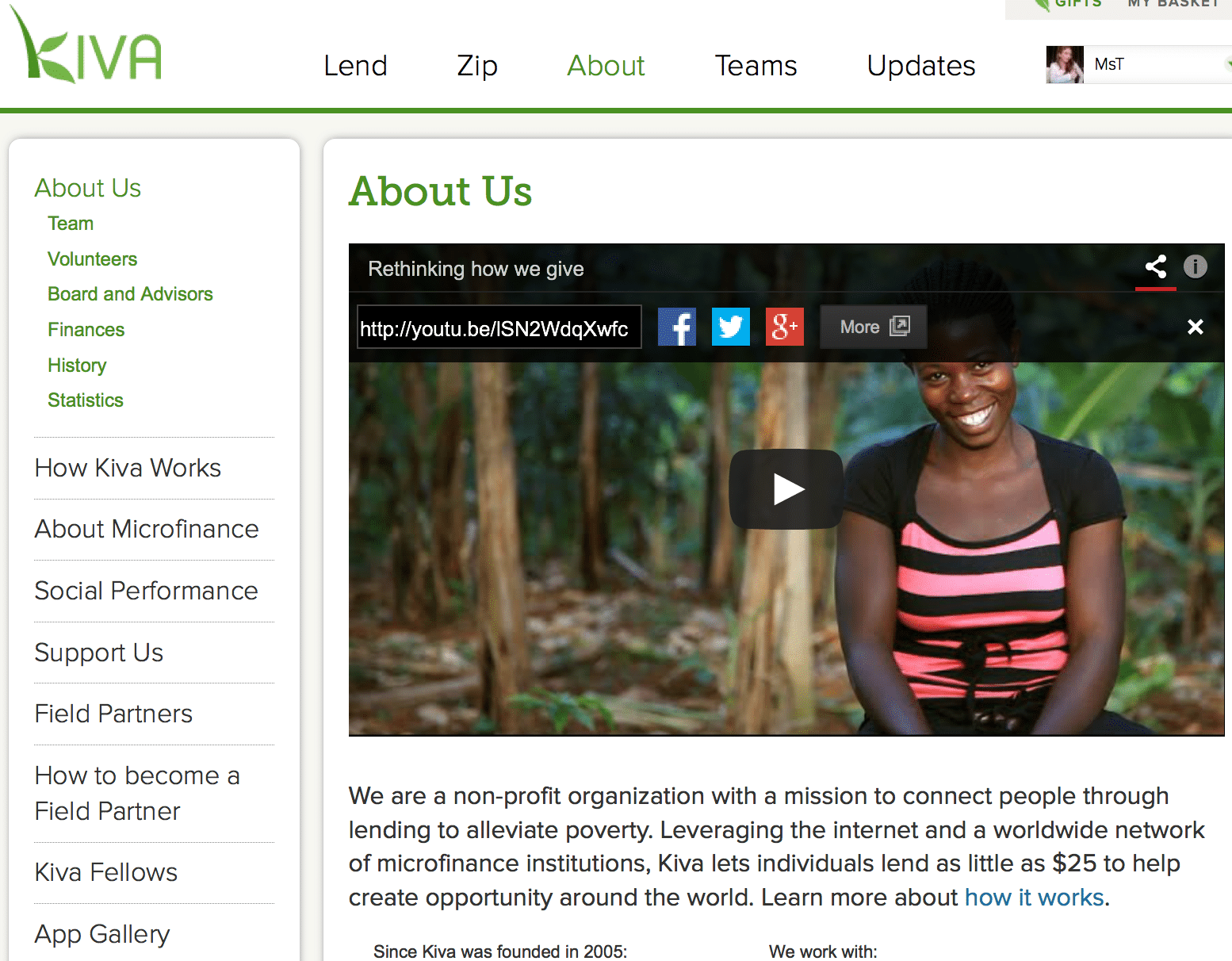Go to the Teams tab
This screenshot has height=961, width=1232.
click(x=756, y=66)
